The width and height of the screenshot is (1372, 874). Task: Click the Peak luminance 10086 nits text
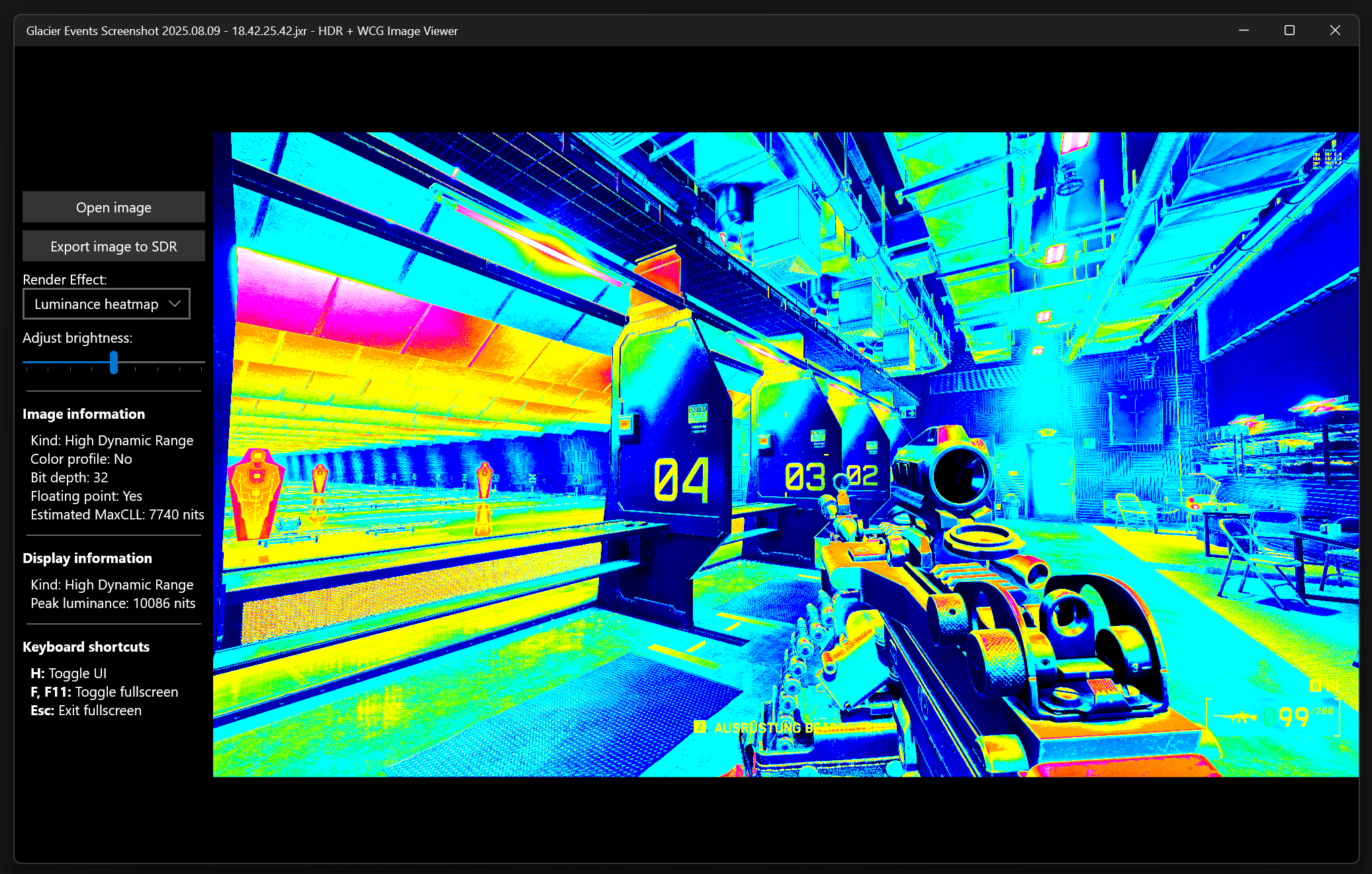(x=113, y=603)
